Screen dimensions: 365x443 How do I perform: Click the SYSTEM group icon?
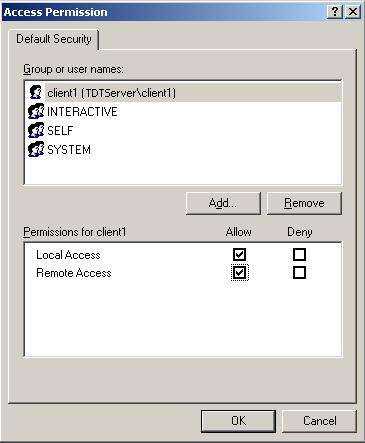point(36,149)
